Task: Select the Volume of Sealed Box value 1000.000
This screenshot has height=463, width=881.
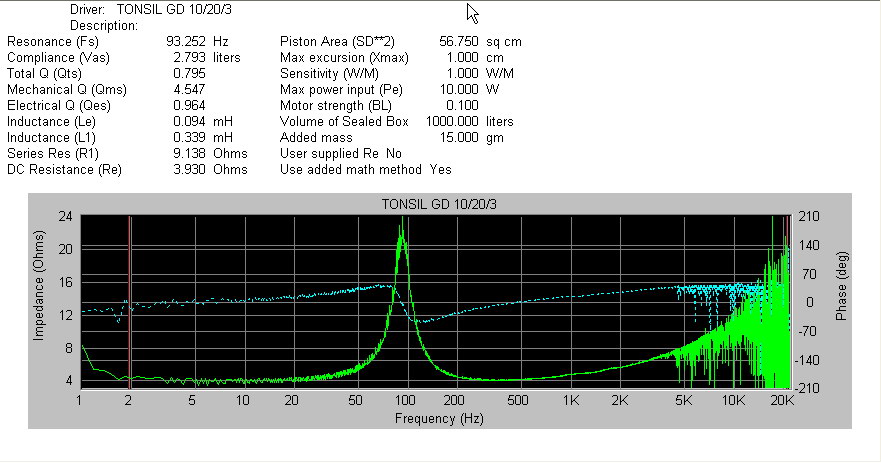Action: [452, 121]
